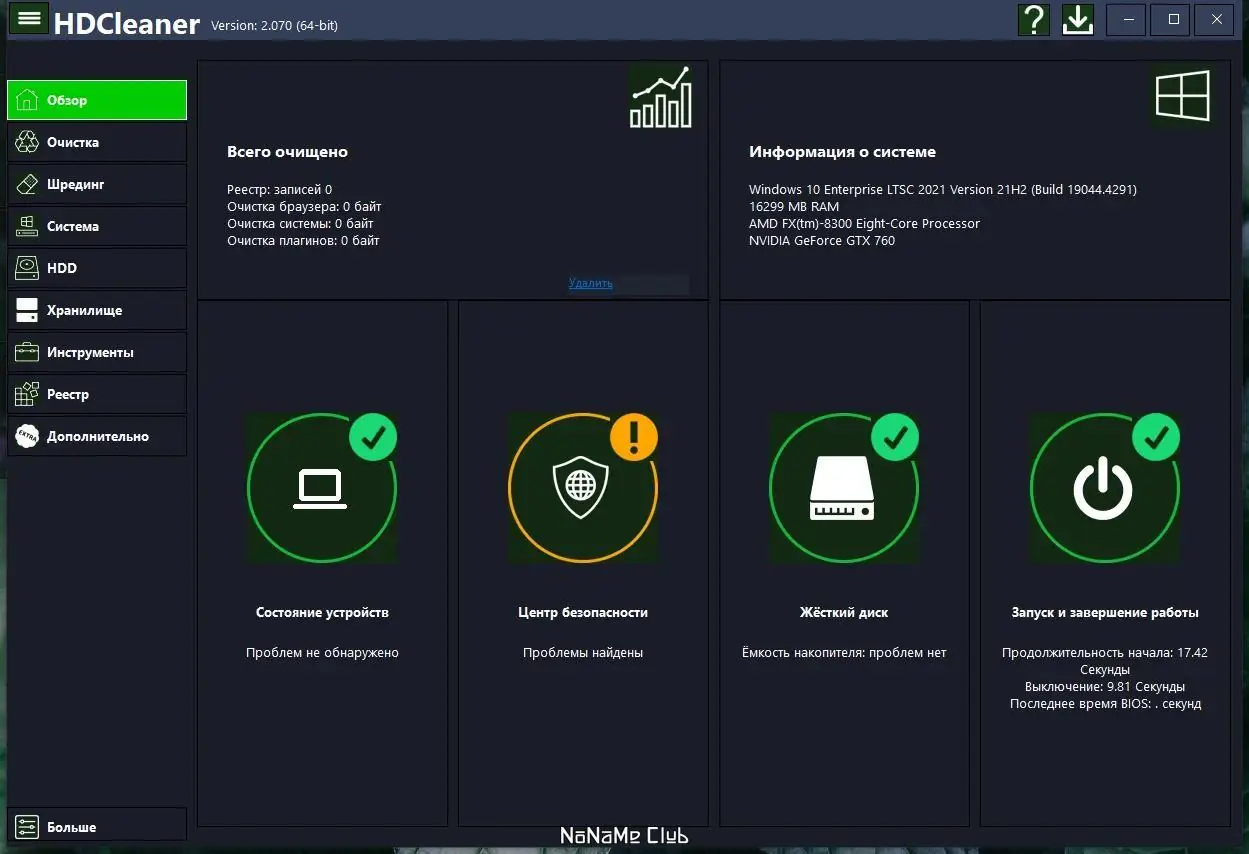
Task: Click the statistics chart icon
Action: [660, 97]
